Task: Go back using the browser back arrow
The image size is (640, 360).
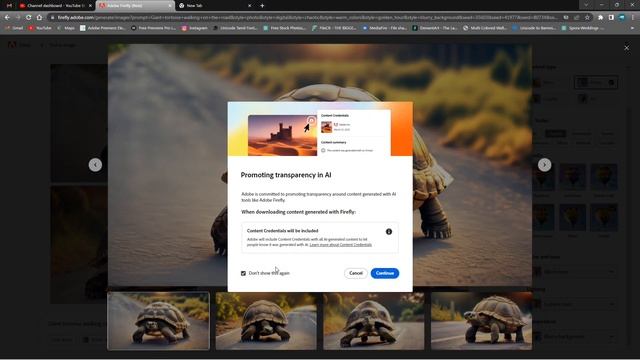Action: (7, 18)
